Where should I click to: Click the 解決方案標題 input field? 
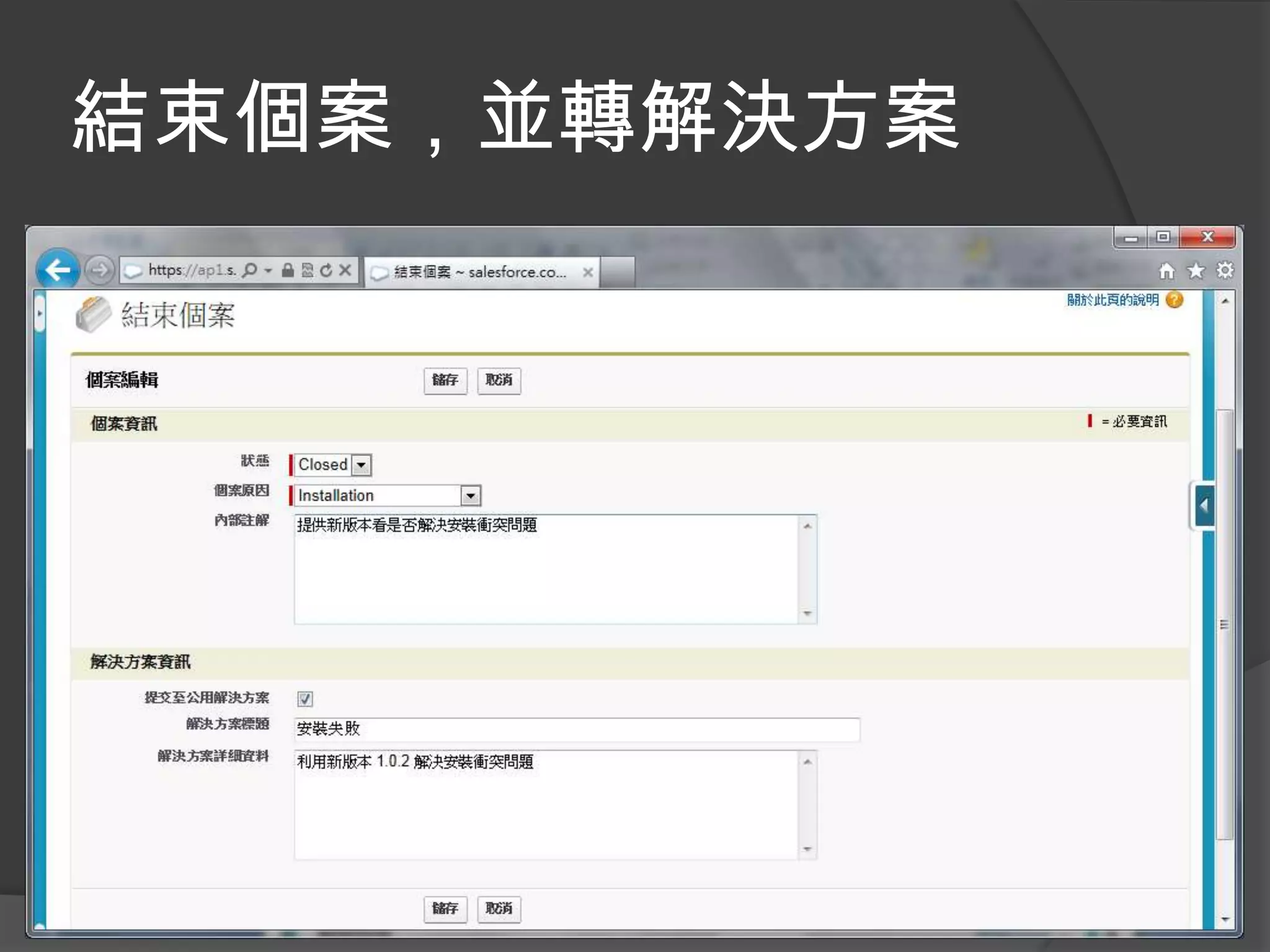[x=577, y=729]
